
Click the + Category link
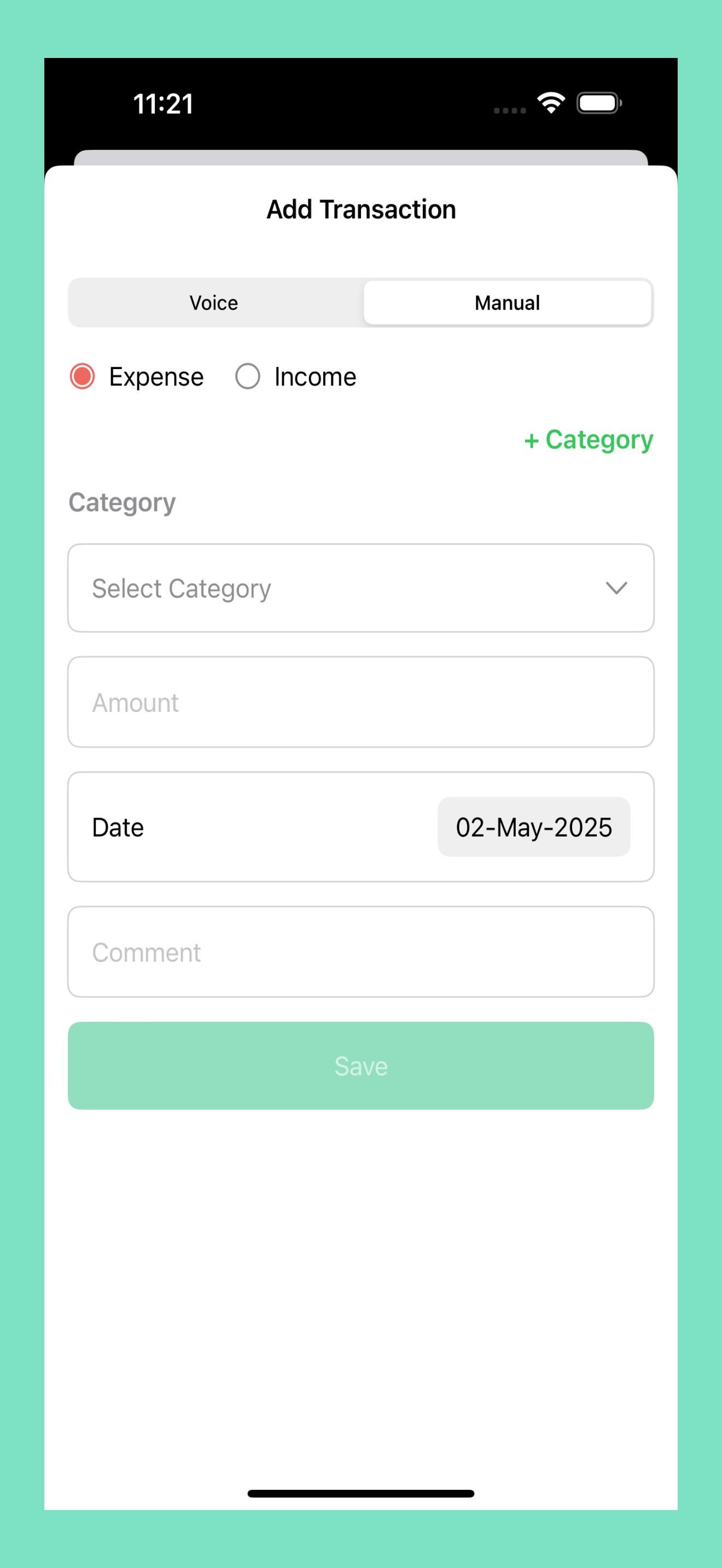(x=589, y=440)
